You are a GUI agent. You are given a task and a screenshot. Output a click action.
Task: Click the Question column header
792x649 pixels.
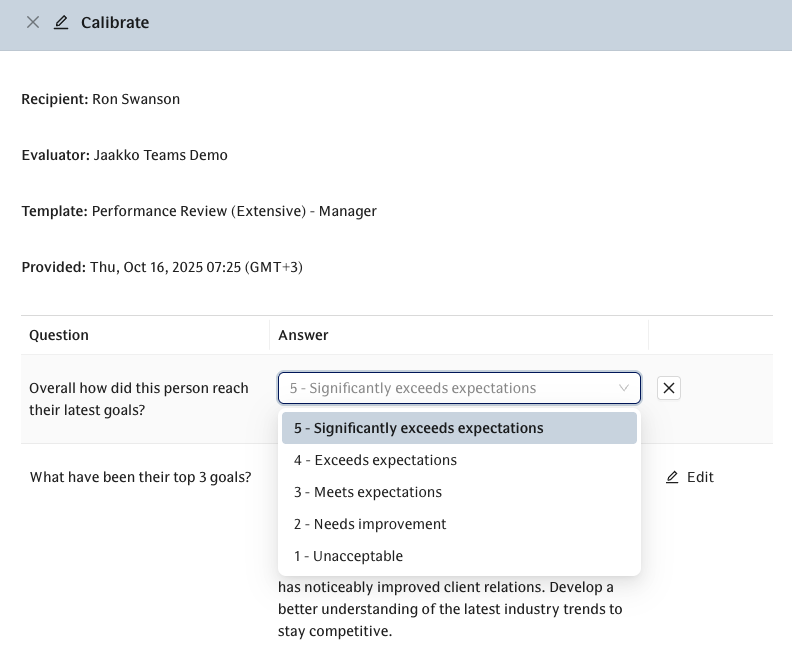(x=59, y=335)
